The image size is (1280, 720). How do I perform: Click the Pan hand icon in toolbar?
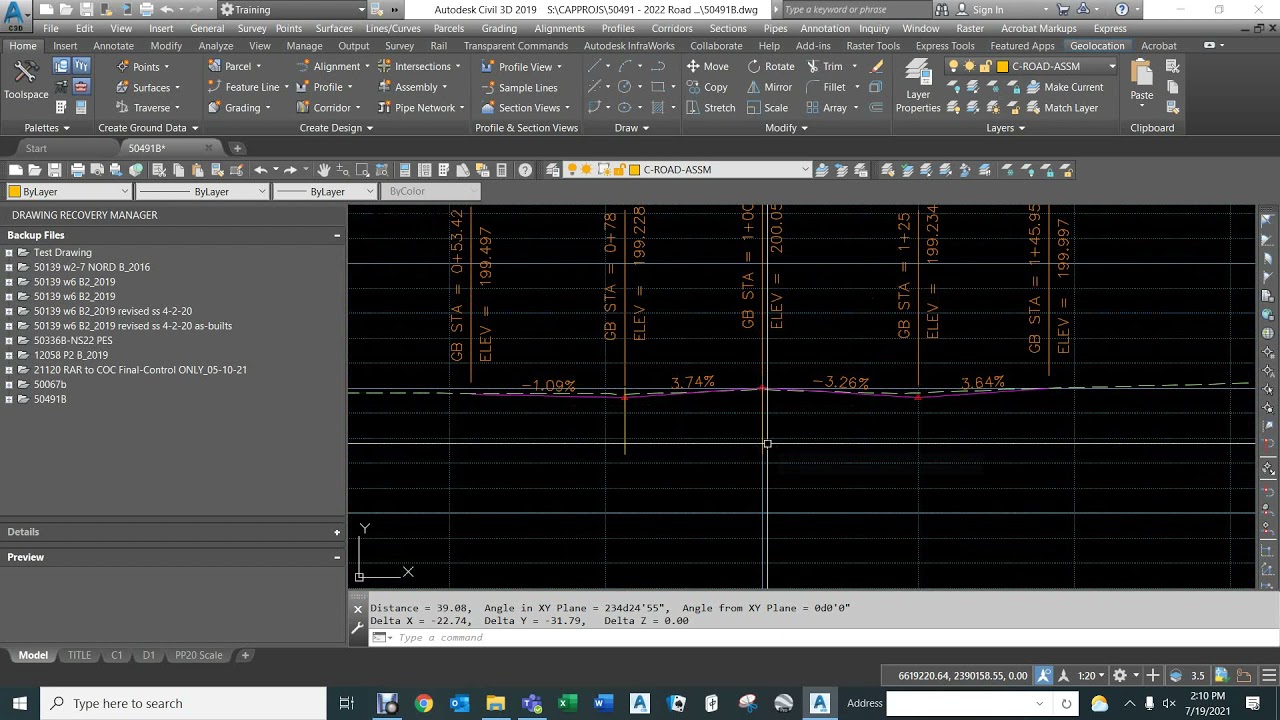tap(324, 170)
